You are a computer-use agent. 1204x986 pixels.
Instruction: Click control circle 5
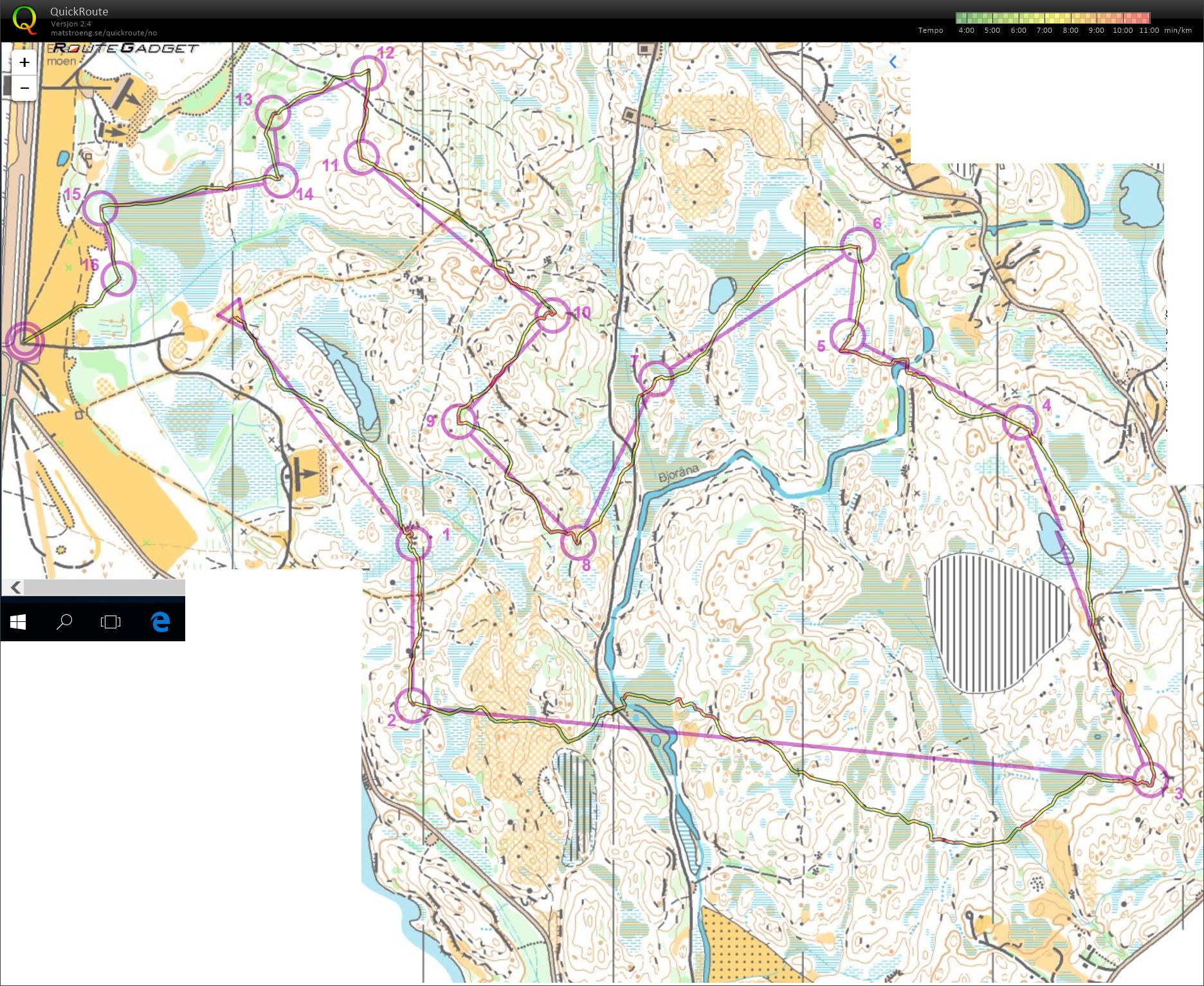pos(848,336)
